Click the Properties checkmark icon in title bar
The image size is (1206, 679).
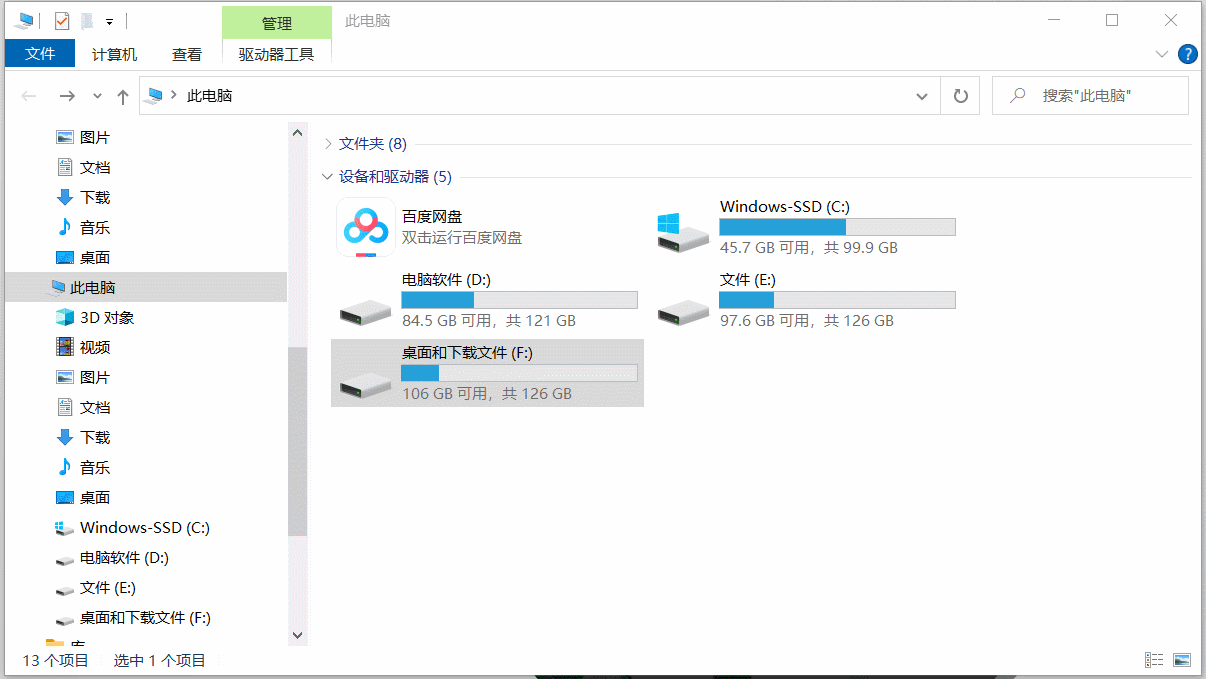pos(62,20)
